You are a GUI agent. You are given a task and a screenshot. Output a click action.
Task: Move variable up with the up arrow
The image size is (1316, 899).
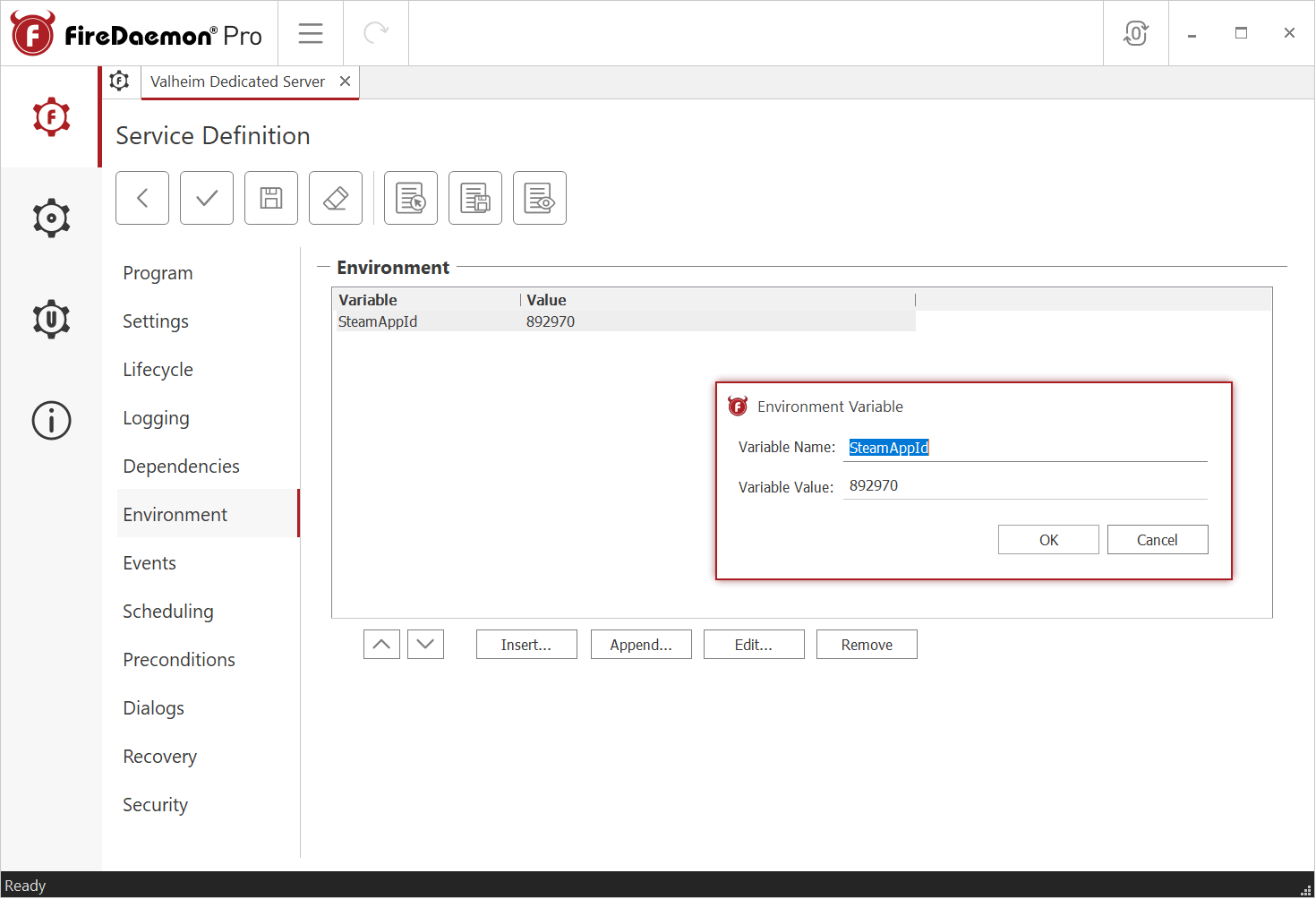point(381,644)
